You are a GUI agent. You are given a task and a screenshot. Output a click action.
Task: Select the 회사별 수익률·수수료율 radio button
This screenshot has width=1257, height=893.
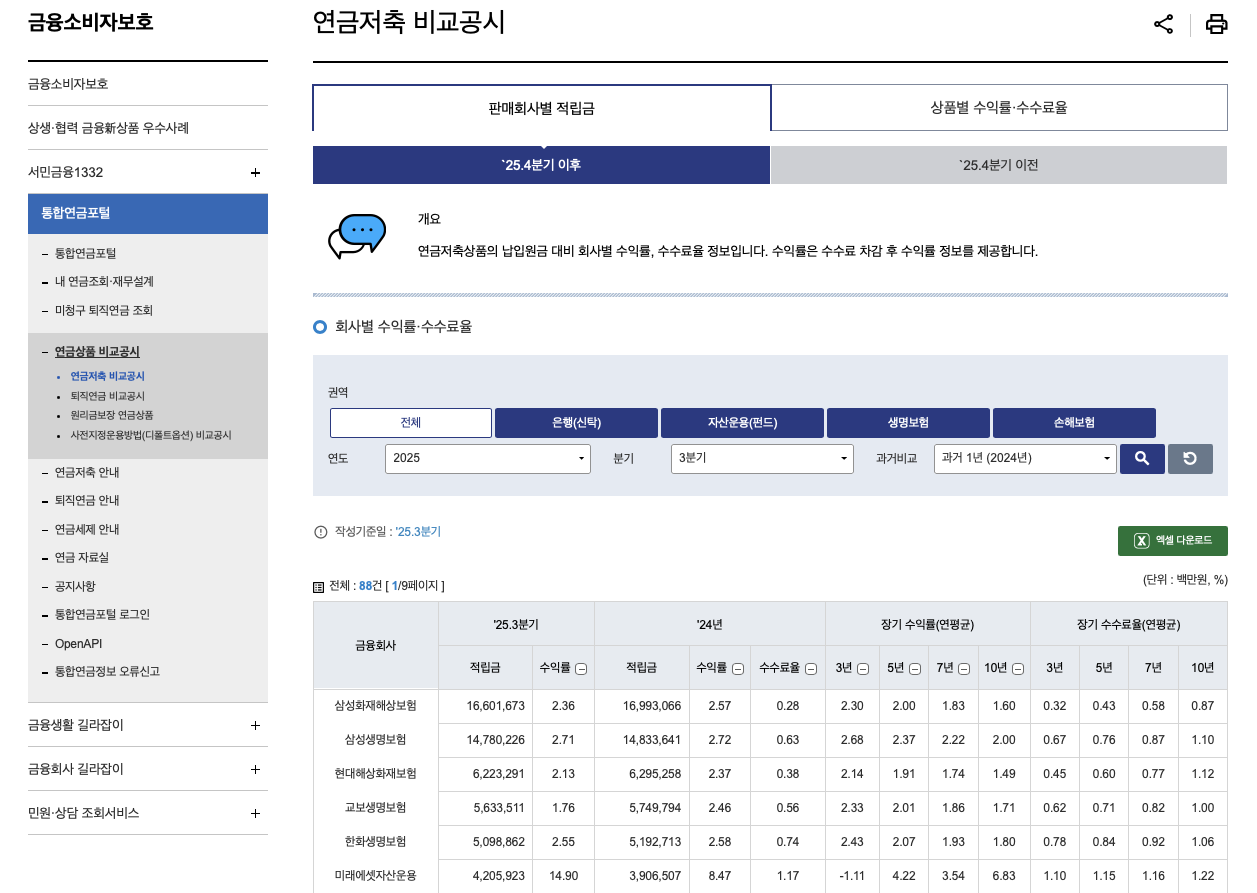click(x=320, y=327)
